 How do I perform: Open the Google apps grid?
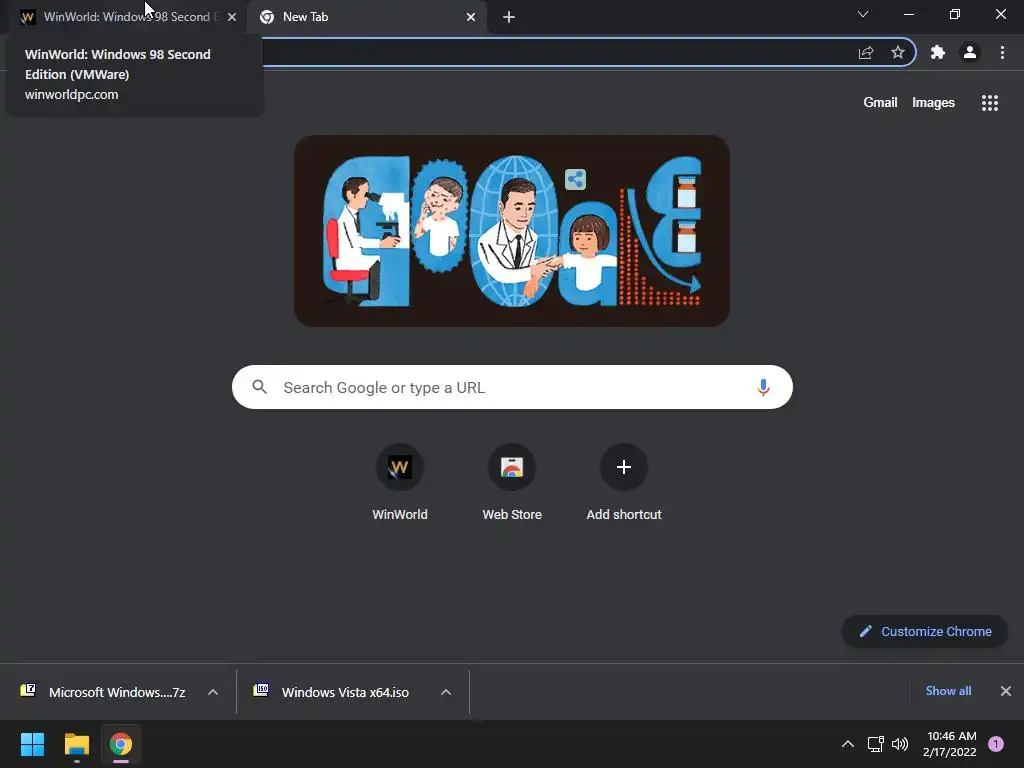990,103
